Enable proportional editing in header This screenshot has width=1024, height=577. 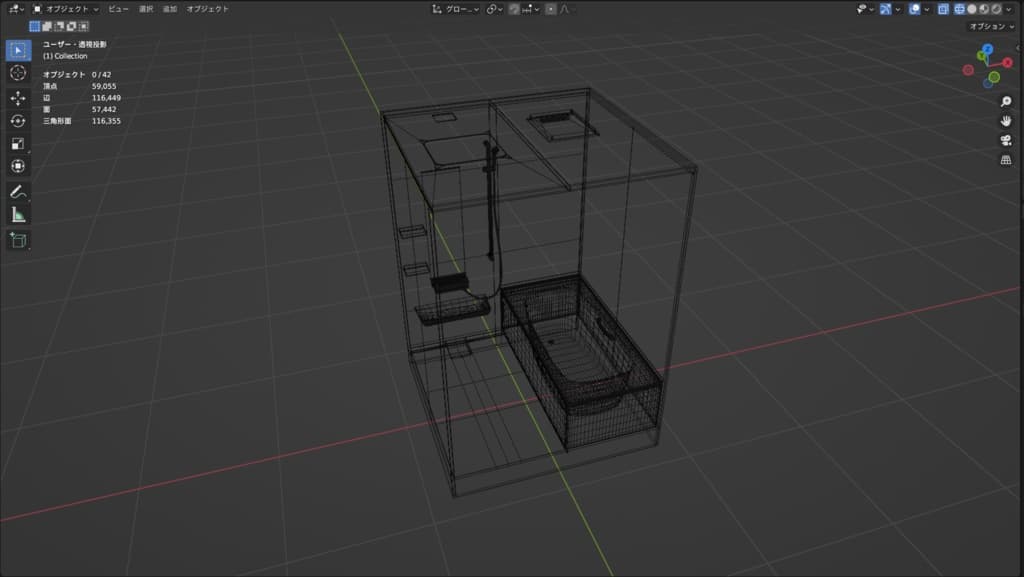pyautogui.click(x=551, y=9)
